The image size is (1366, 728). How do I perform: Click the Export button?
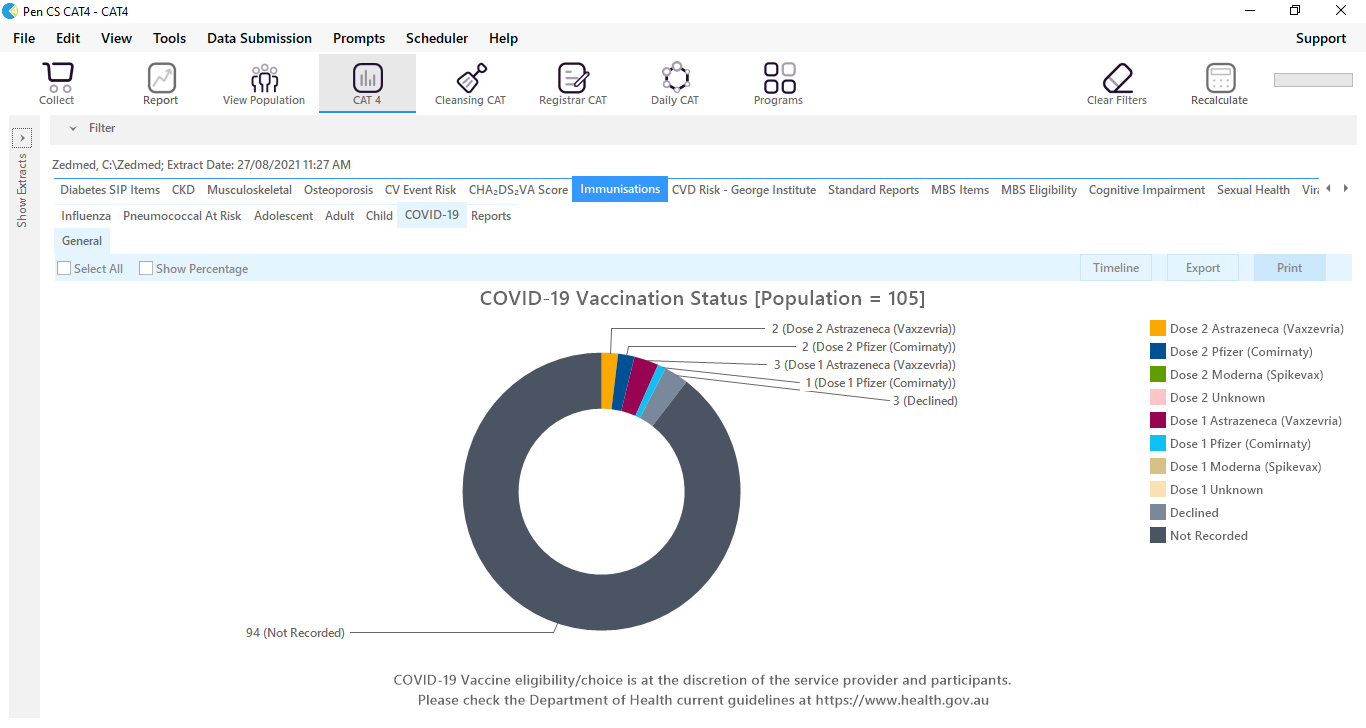tap(1203, 268)
